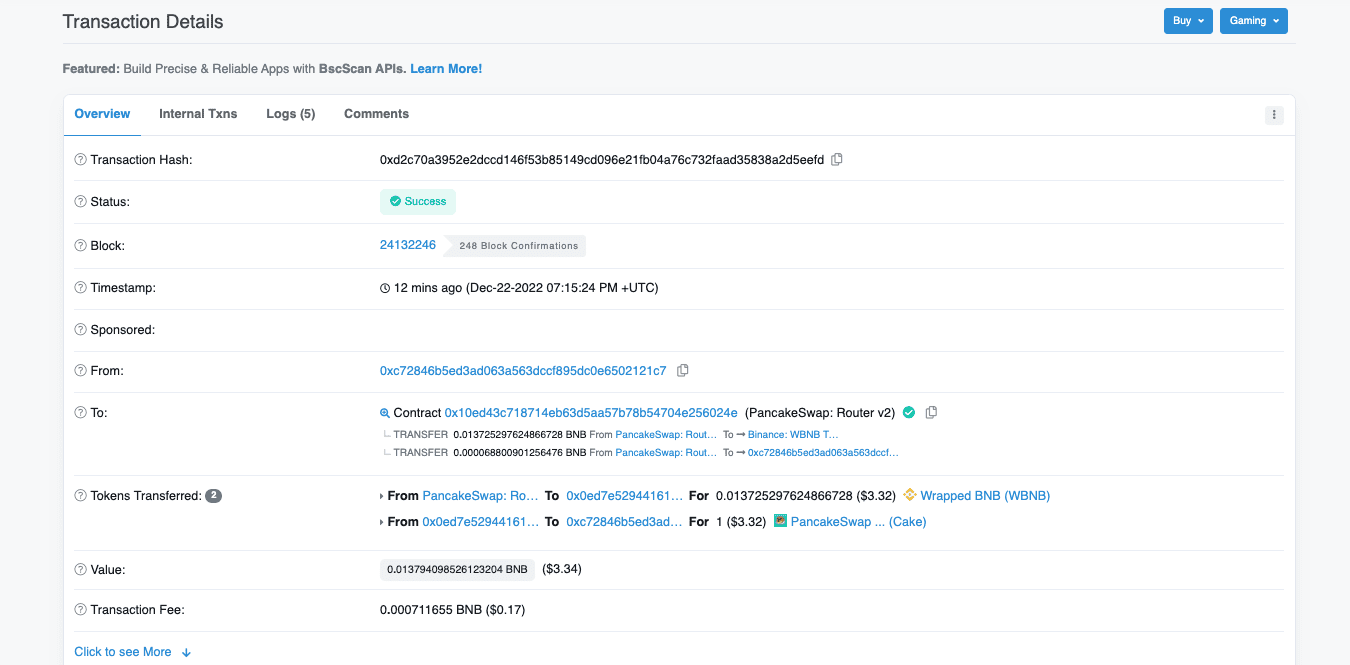Click the magnifier icon beside Contract
This screenshot has height=665, width=1350.
click(x=385, y=413)
